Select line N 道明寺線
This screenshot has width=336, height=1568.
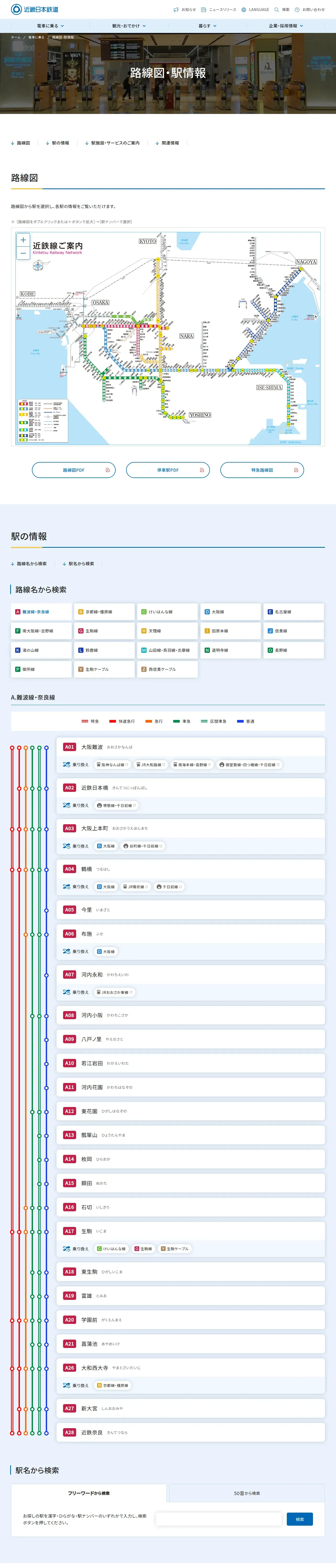pos(231,650)
